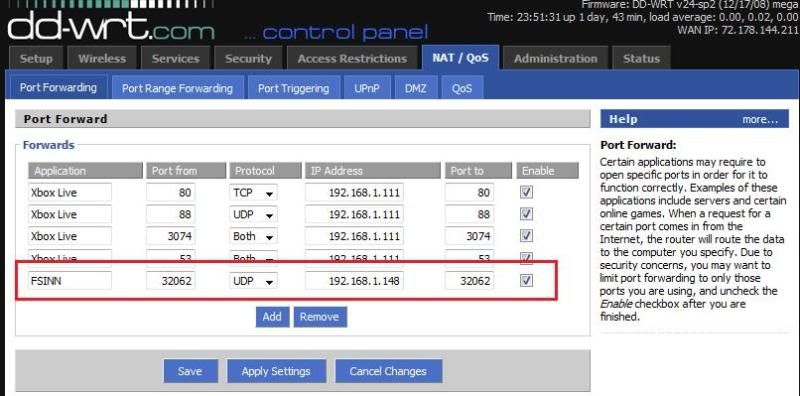Screen dimensions: 800x396
Task: Open Access Restrictions tab
Action: tap(353, 59)
